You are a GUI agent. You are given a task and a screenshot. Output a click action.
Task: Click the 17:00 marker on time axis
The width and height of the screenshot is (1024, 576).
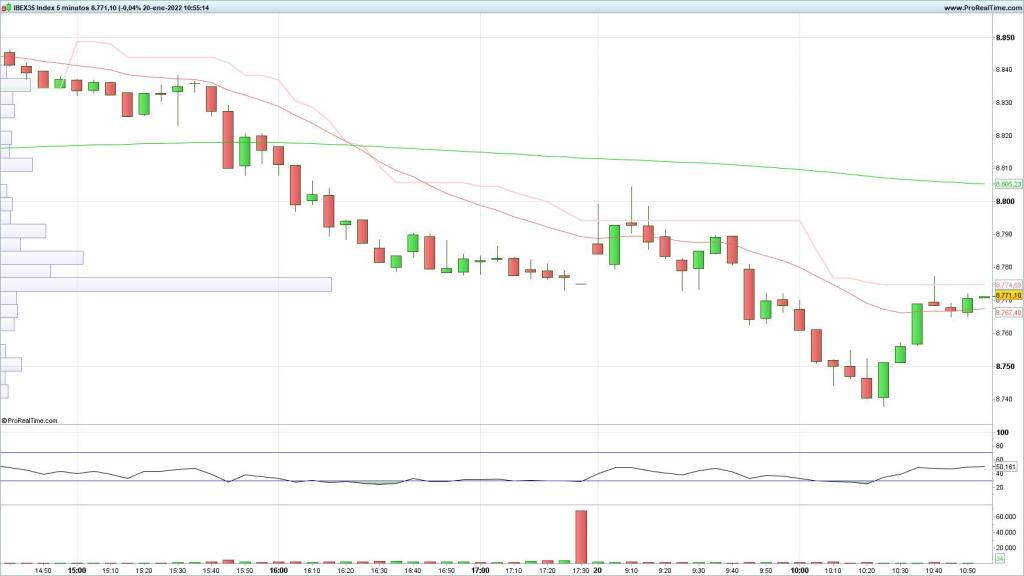(480, 571)
